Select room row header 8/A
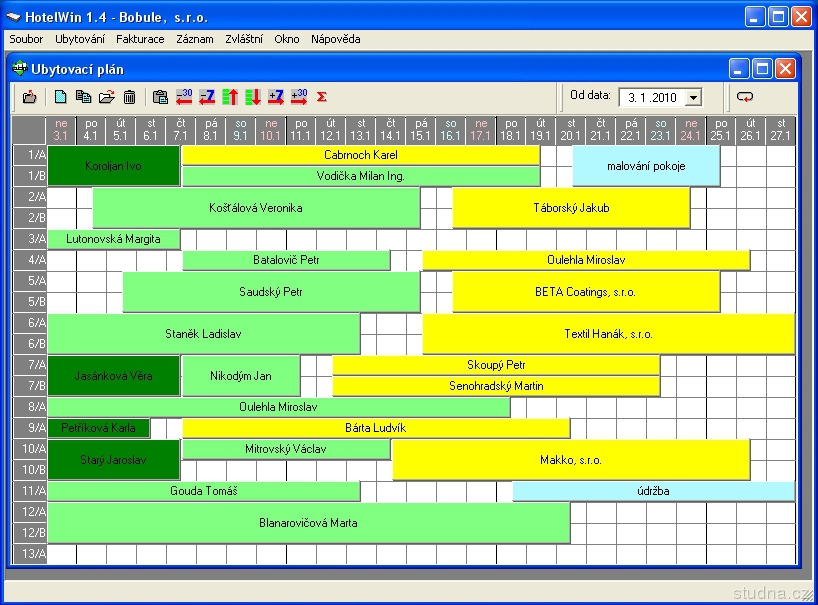The height and width of the screenshot is (605, 818). click(x=30, y=407)
